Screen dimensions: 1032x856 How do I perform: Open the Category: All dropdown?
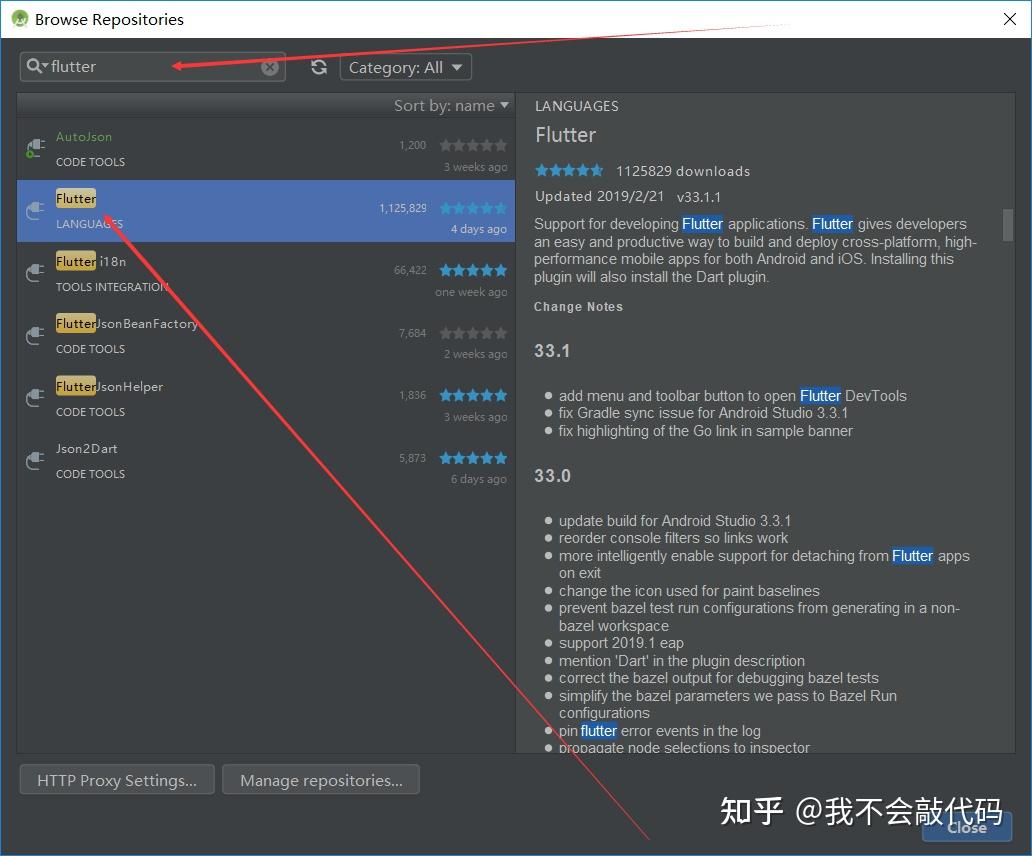pyautogui.click(x=405, y=66)
